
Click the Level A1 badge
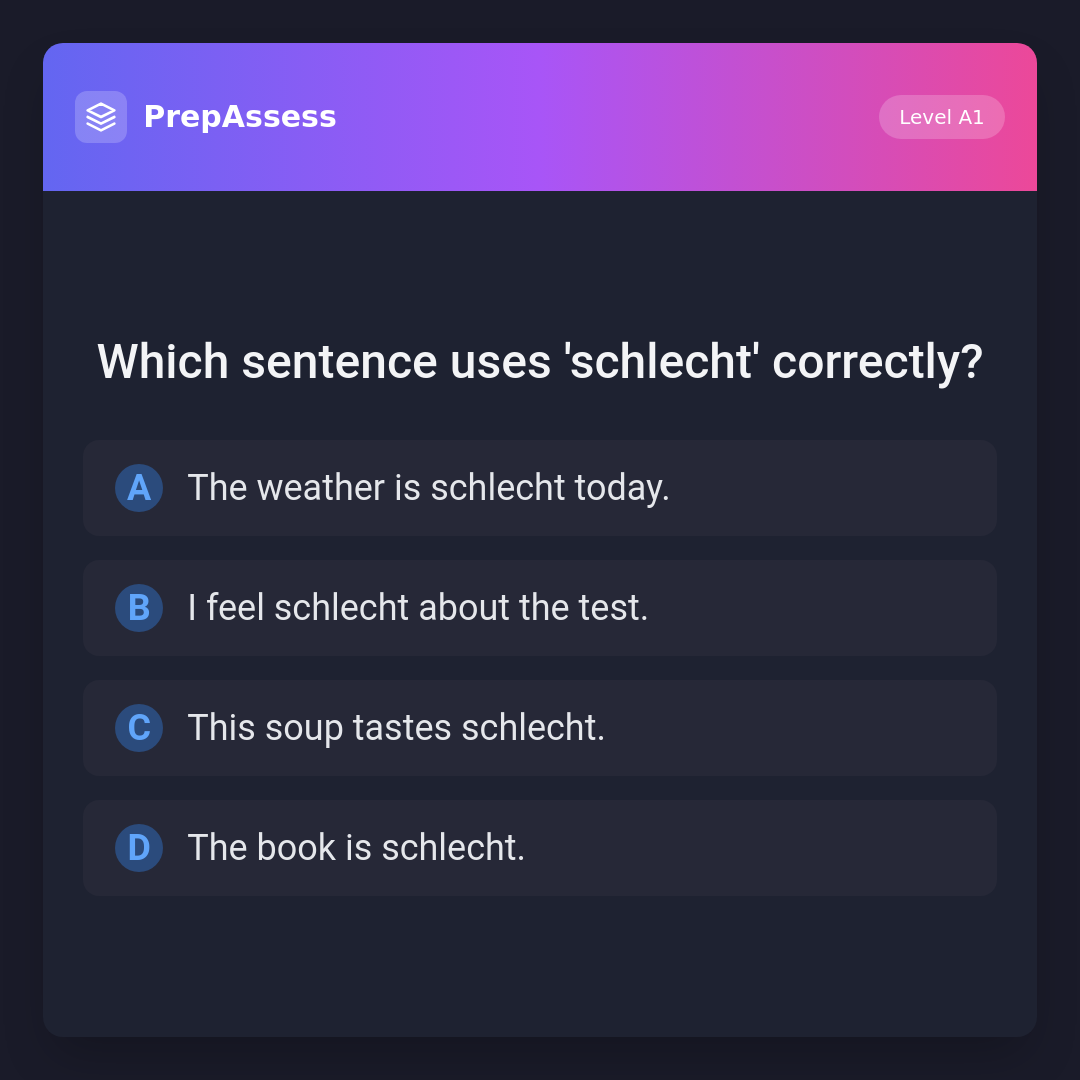[941, 117]
